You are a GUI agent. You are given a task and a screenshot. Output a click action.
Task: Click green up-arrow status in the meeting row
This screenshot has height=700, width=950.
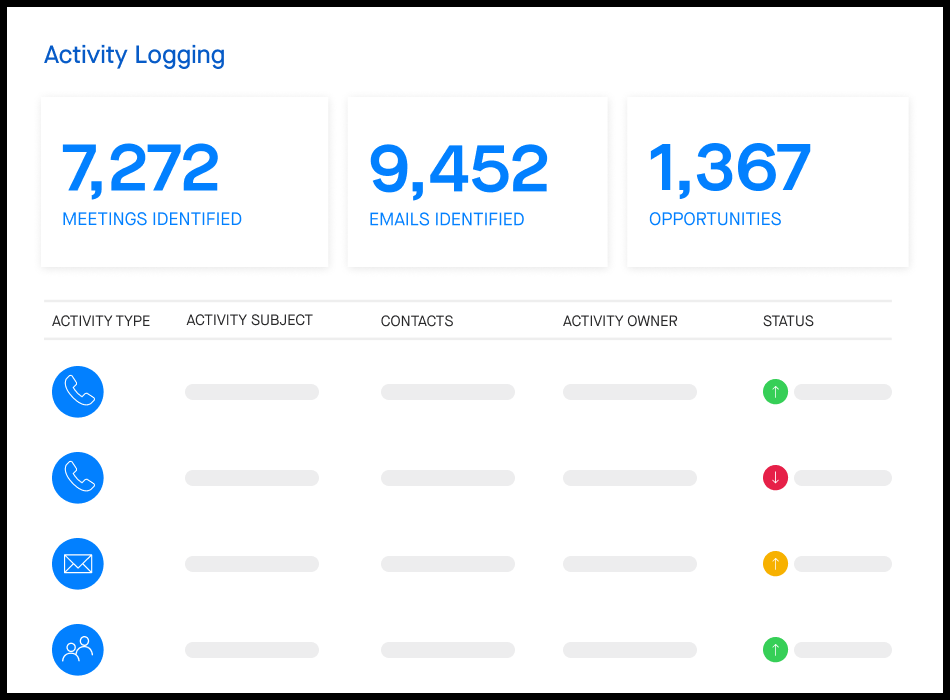775,650
